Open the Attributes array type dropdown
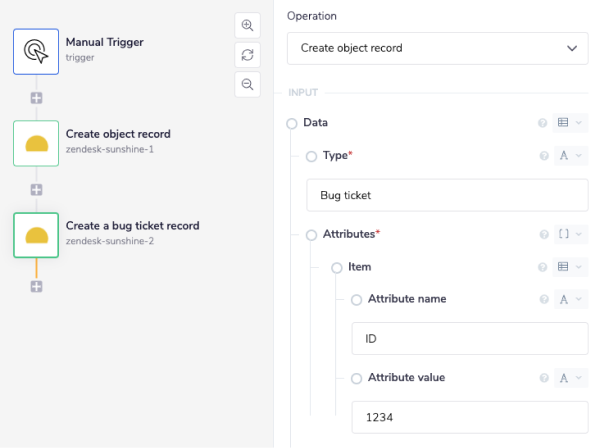Image resolution: width=600 pixels, height=448 pixels. pyautogui.click(x=570, y=234)
